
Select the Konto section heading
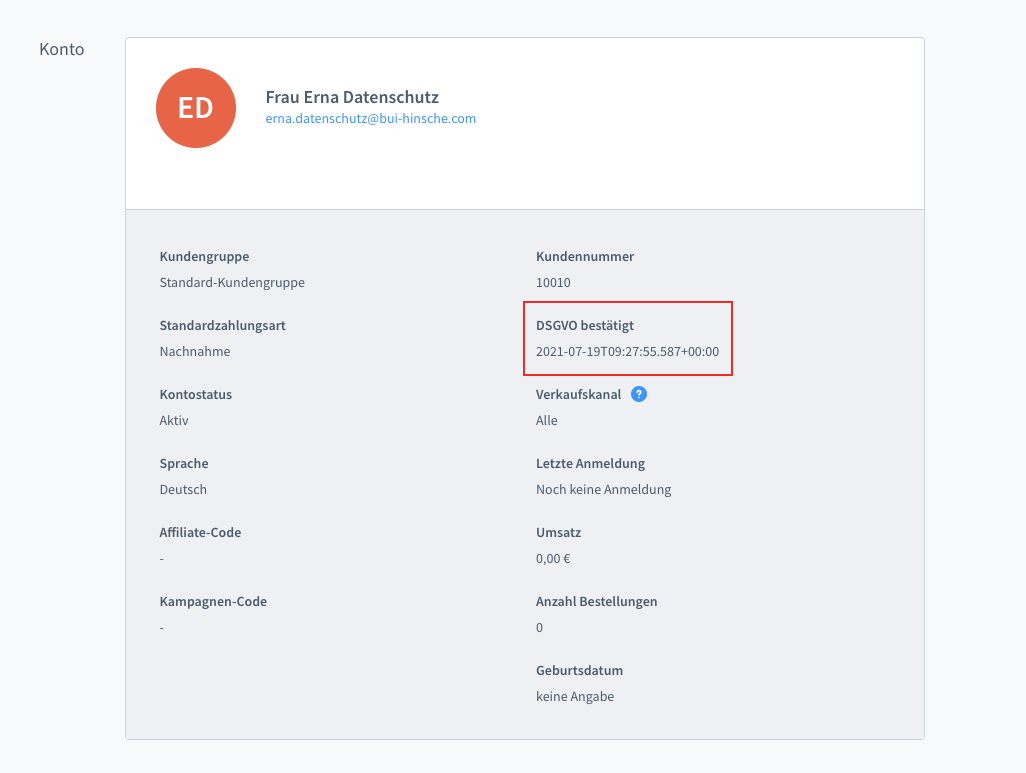(x=62, y=49)
